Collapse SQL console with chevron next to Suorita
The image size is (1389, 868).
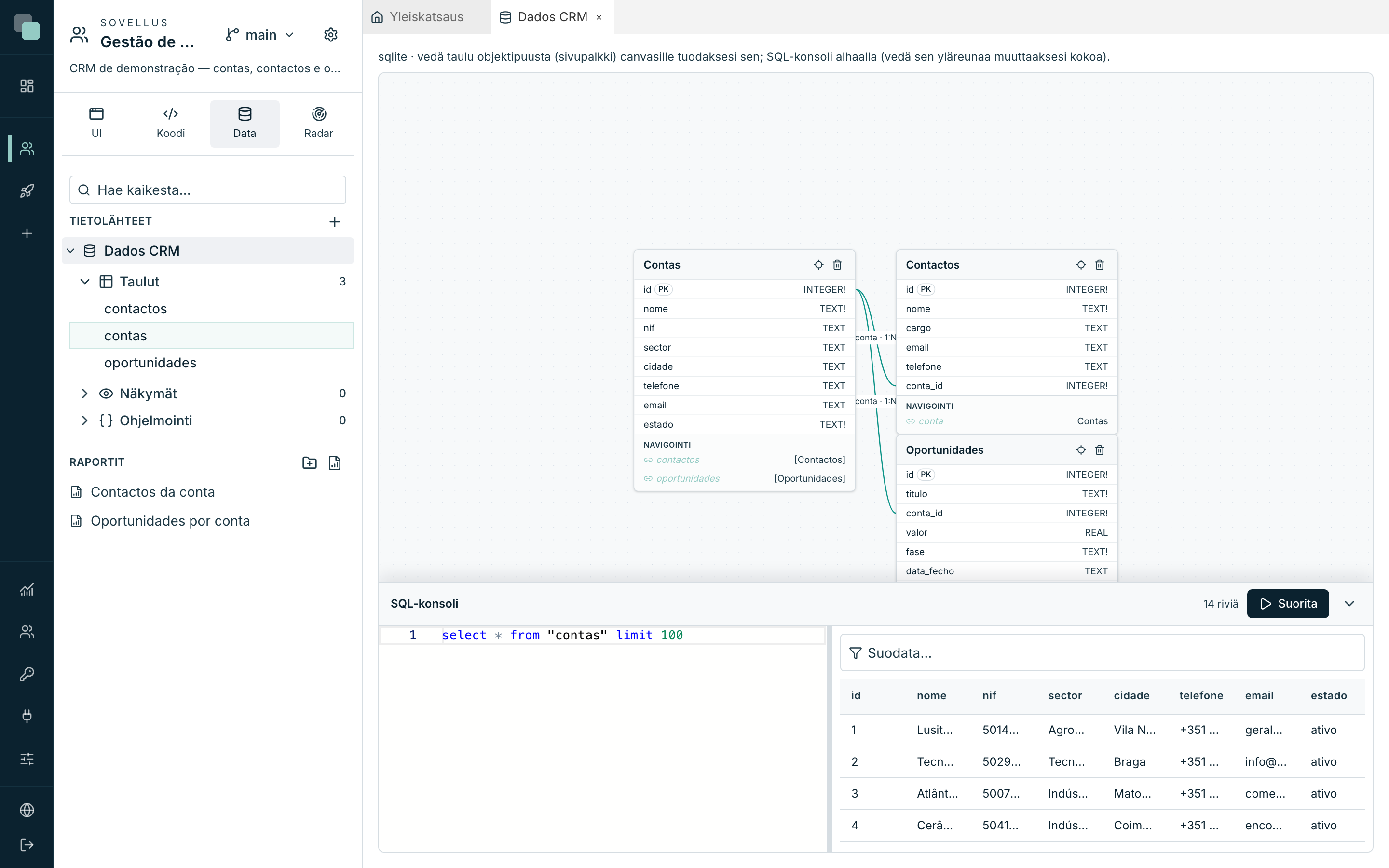[x=1350, y=604]
